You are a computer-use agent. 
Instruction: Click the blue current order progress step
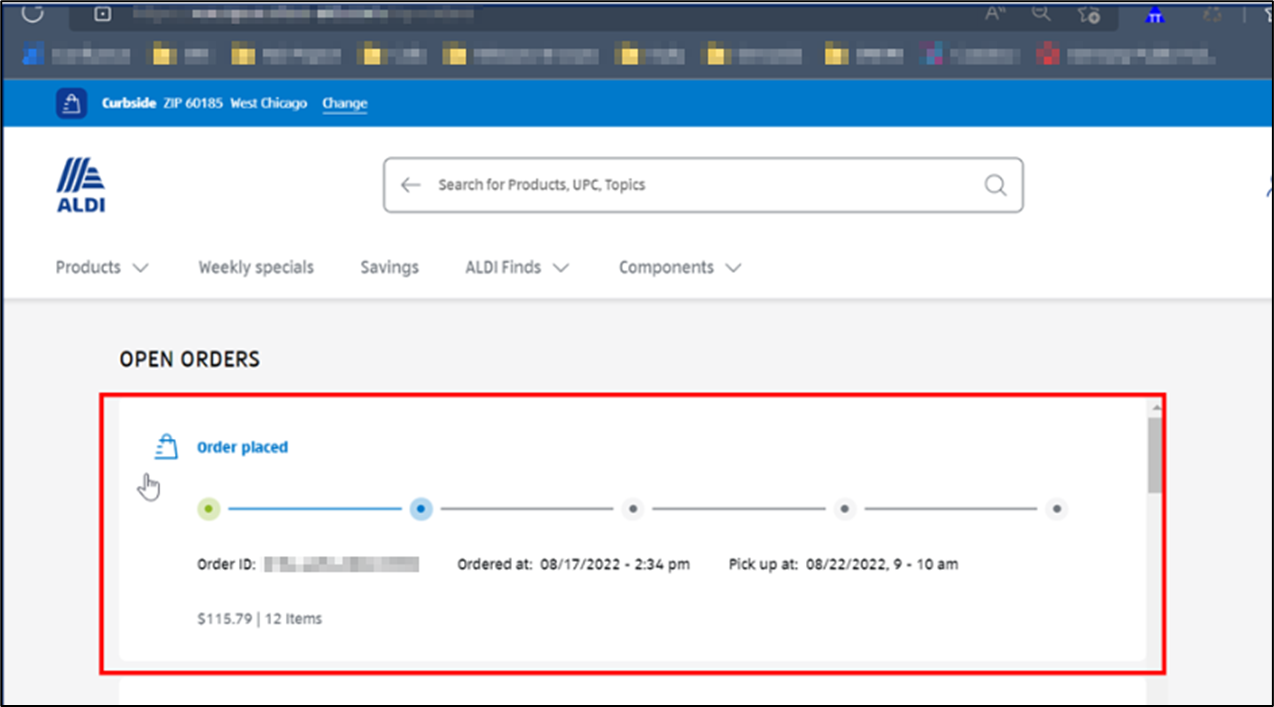[x=421, y=509]
